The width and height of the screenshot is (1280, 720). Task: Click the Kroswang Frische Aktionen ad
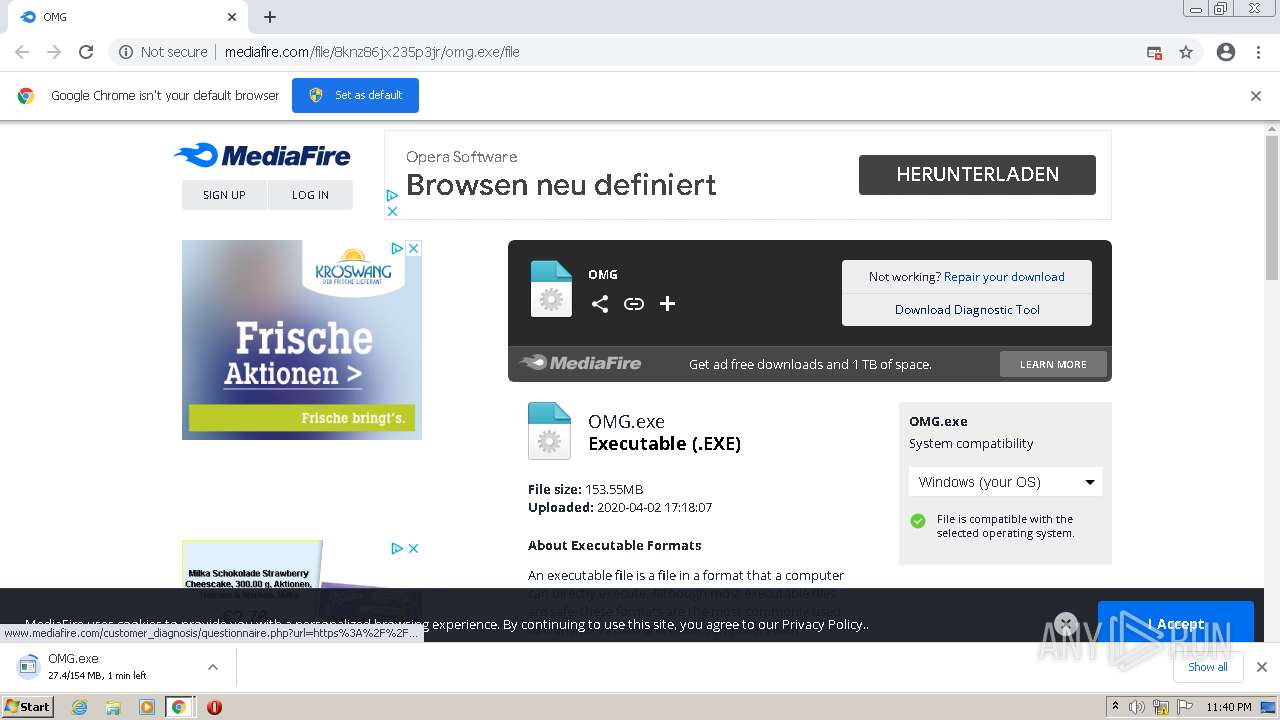(x=302, y=340)
